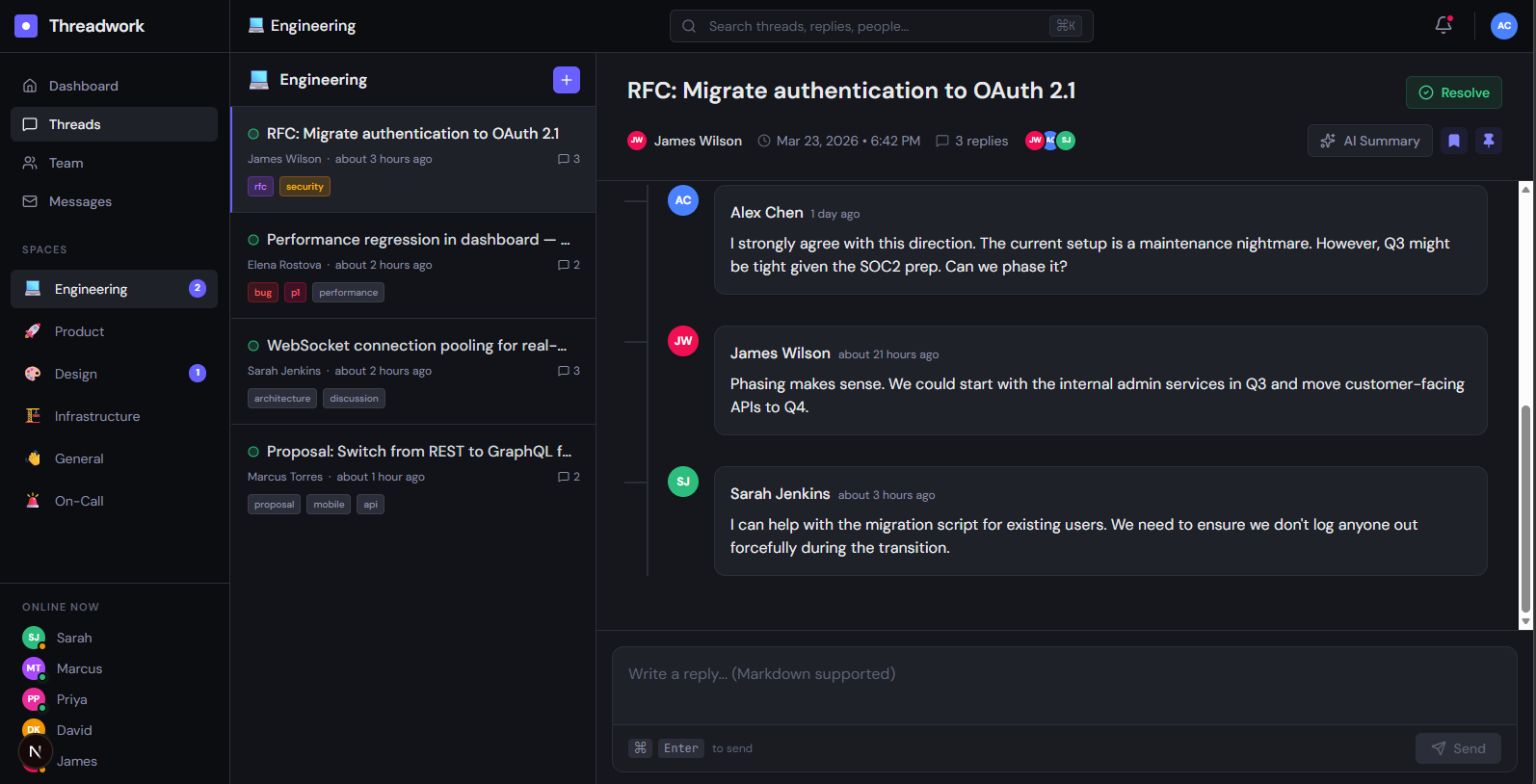Click the notification bell icon

click(1443, 26)
